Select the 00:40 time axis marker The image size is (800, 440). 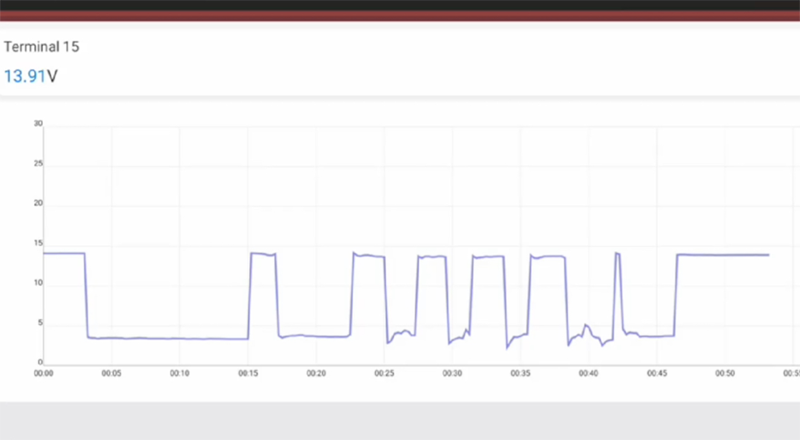pos(588,373)
